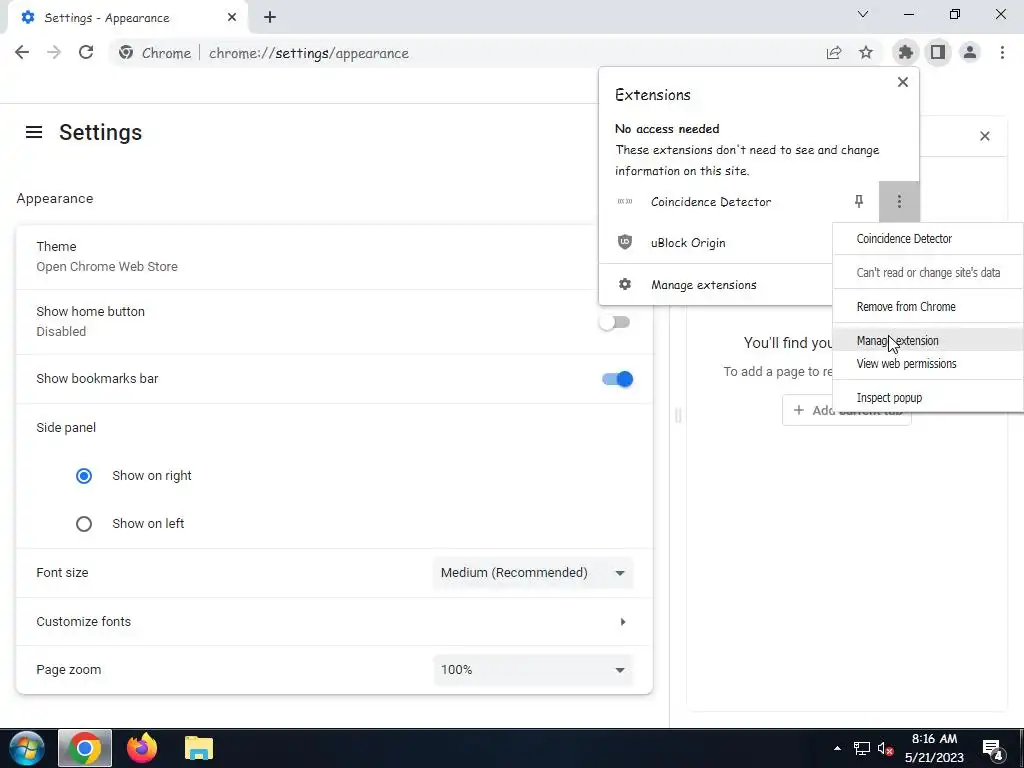This screenshot has width=1024, height=768.
Task: Open Chrome's three-dot main menu
Action: [1002, 52]
